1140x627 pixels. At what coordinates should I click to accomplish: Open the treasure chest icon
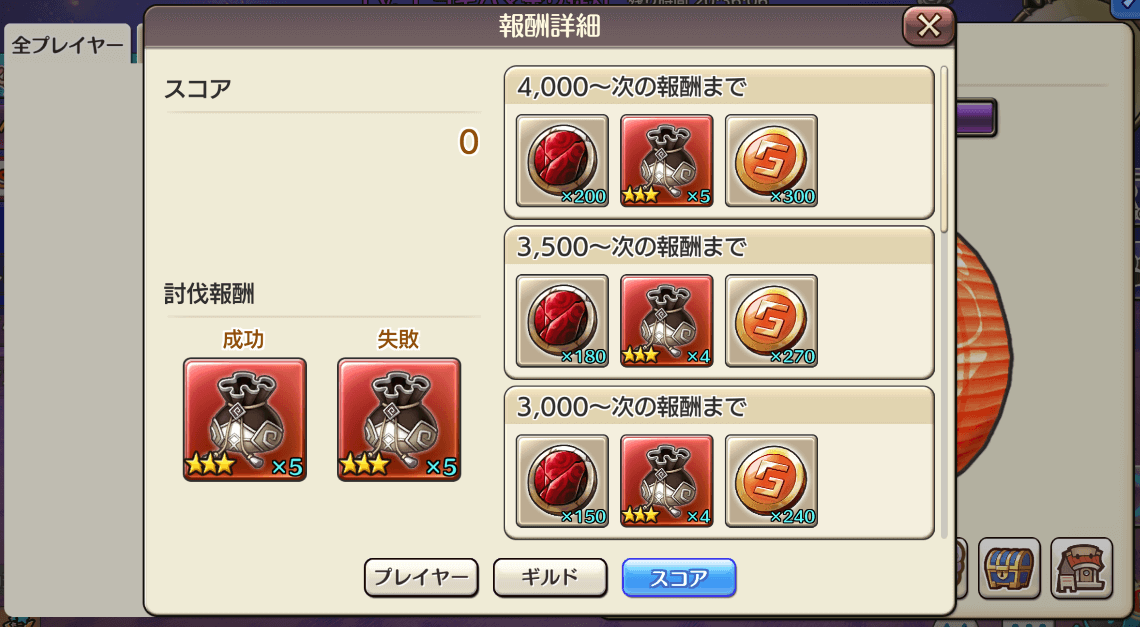click(x=1009, y=568)
